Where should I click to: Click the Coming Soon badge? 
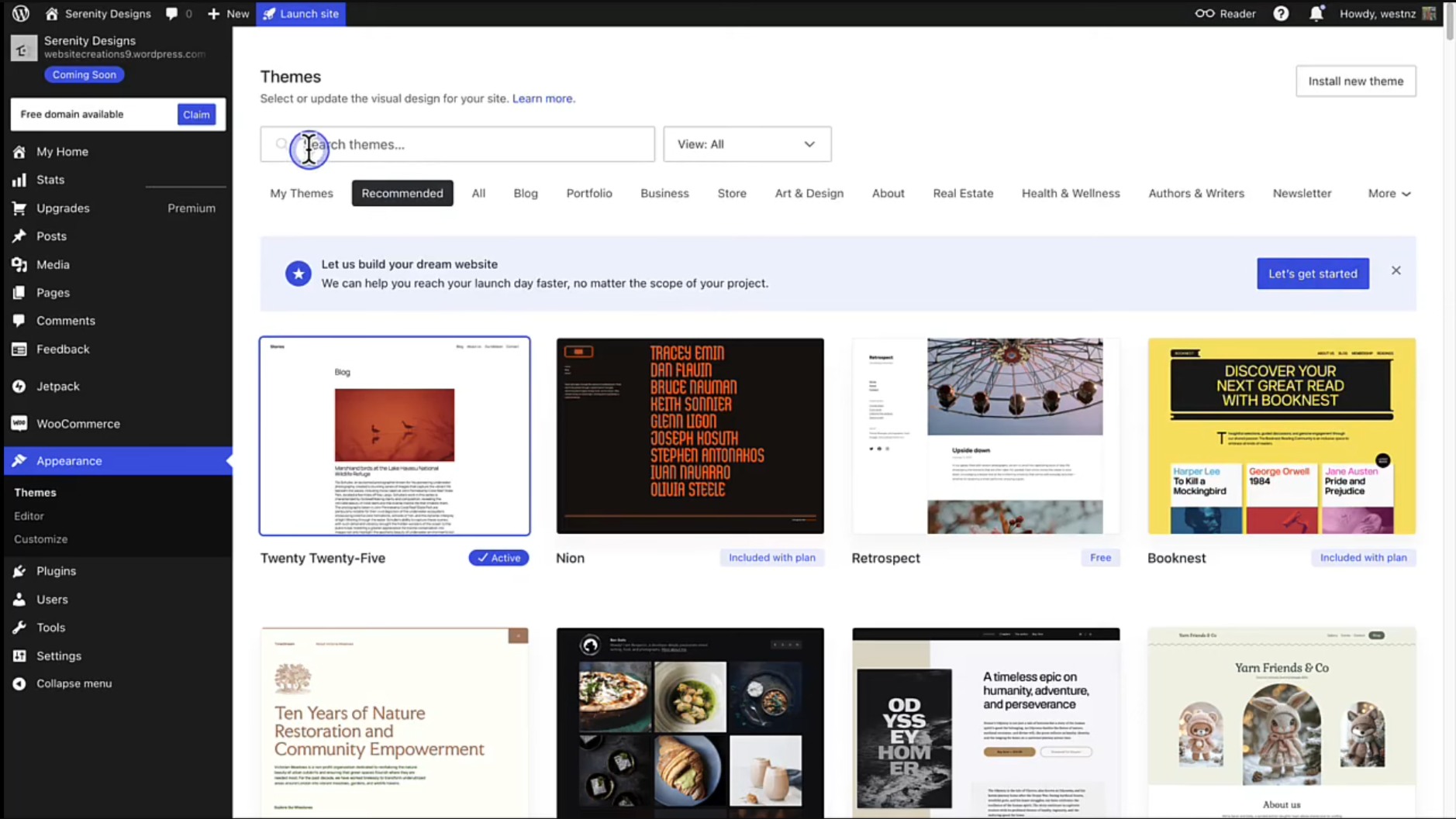tap(85, 74)
